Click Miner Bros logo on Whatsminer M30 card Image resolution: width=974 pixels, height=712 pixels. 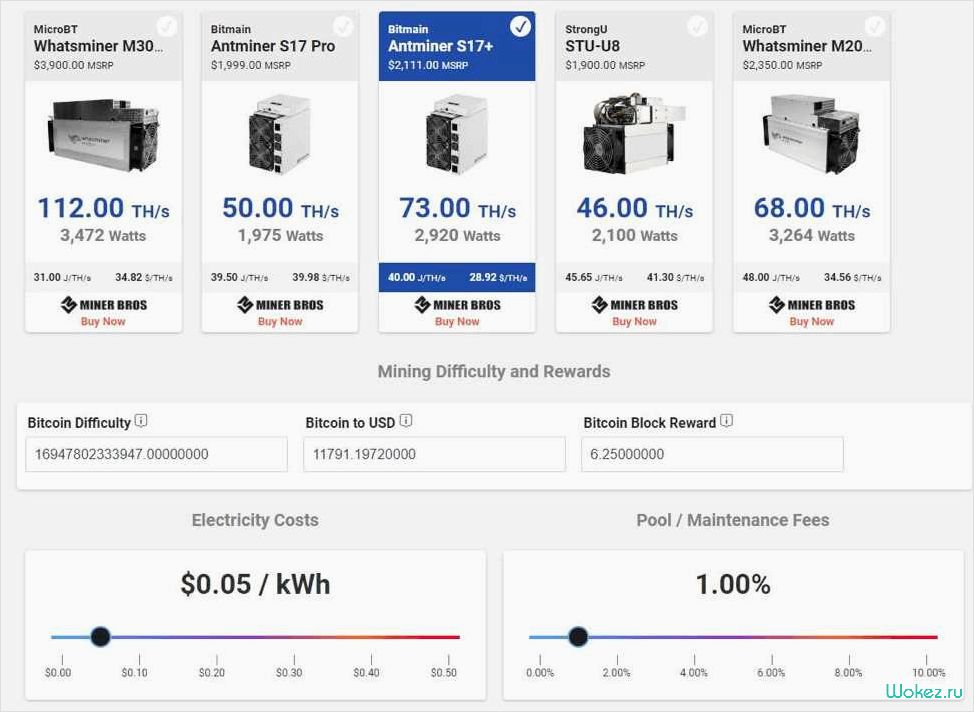tap(104, 304)
